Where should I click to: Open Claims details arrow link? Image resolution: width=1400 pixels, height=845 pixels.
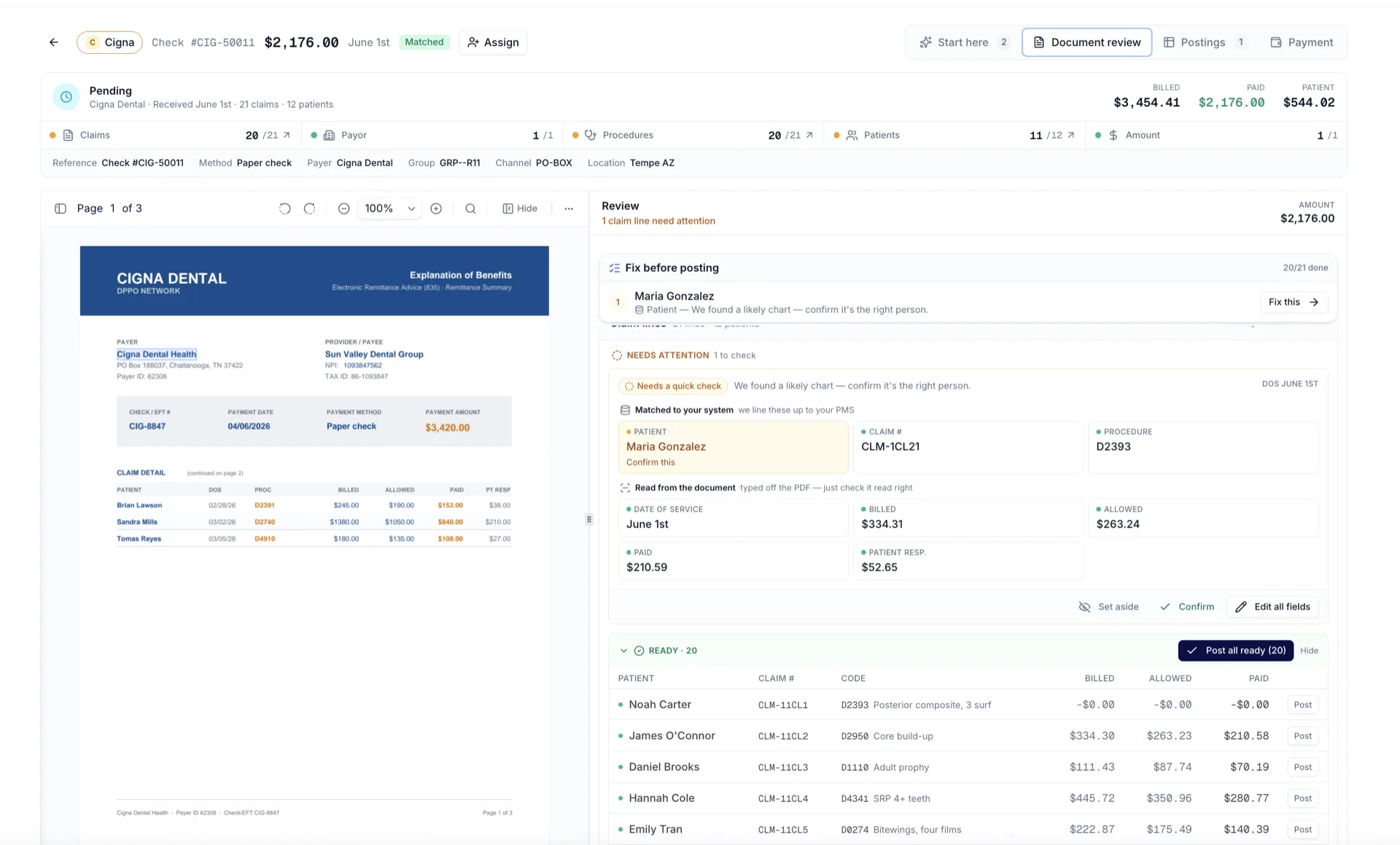click(x=287, y=135)
